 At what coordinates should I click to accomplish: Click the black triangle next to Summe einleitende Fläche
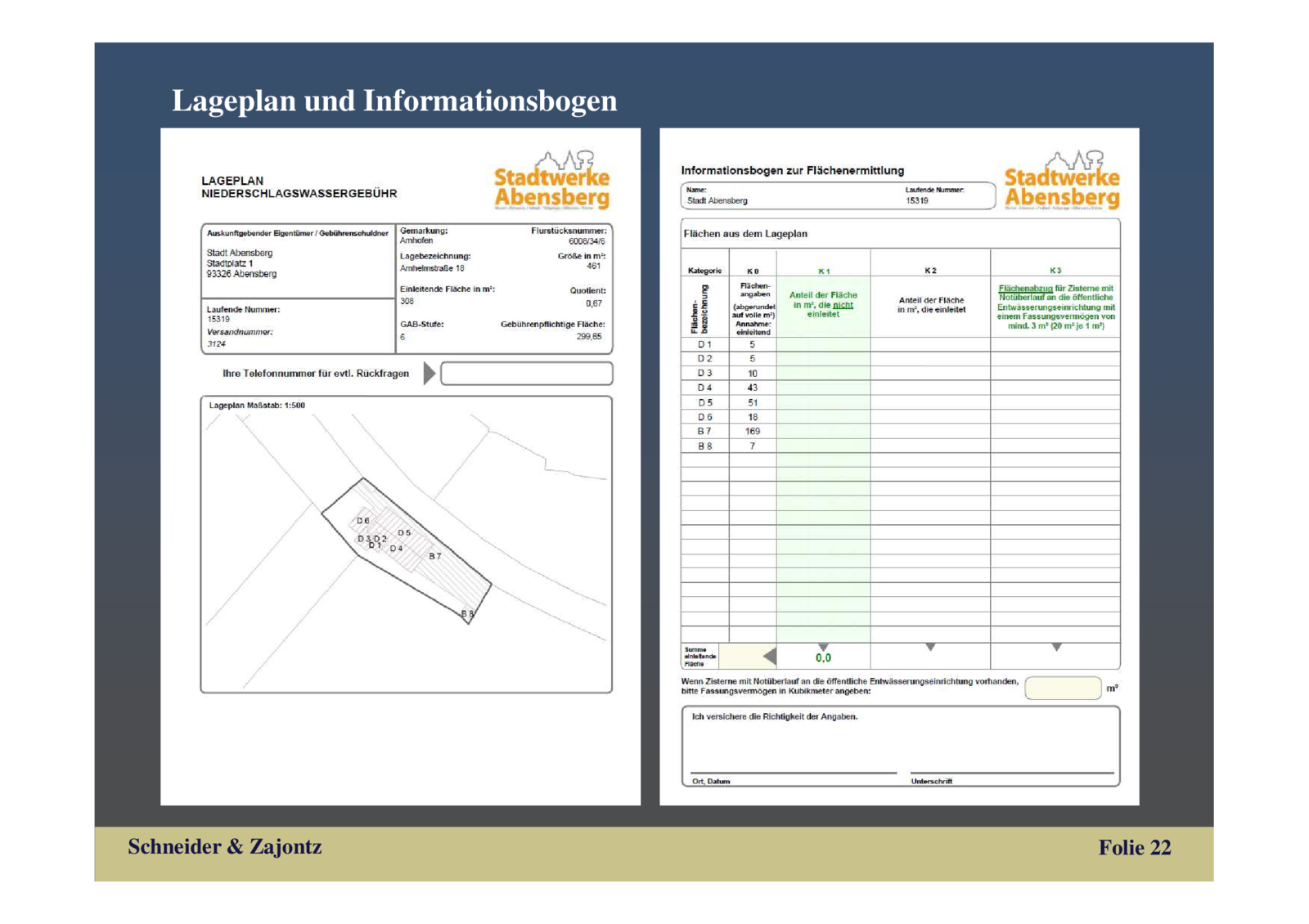click(x=767, y=654)
